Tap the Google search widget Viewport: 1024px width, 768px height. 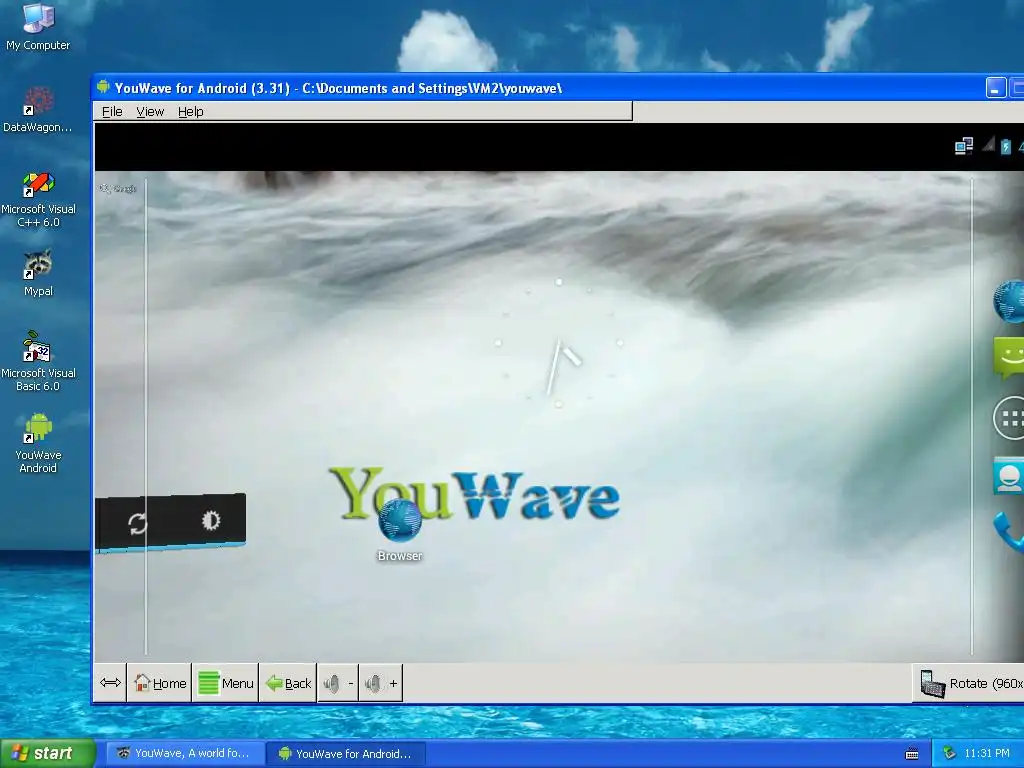[x=118, y=189]
